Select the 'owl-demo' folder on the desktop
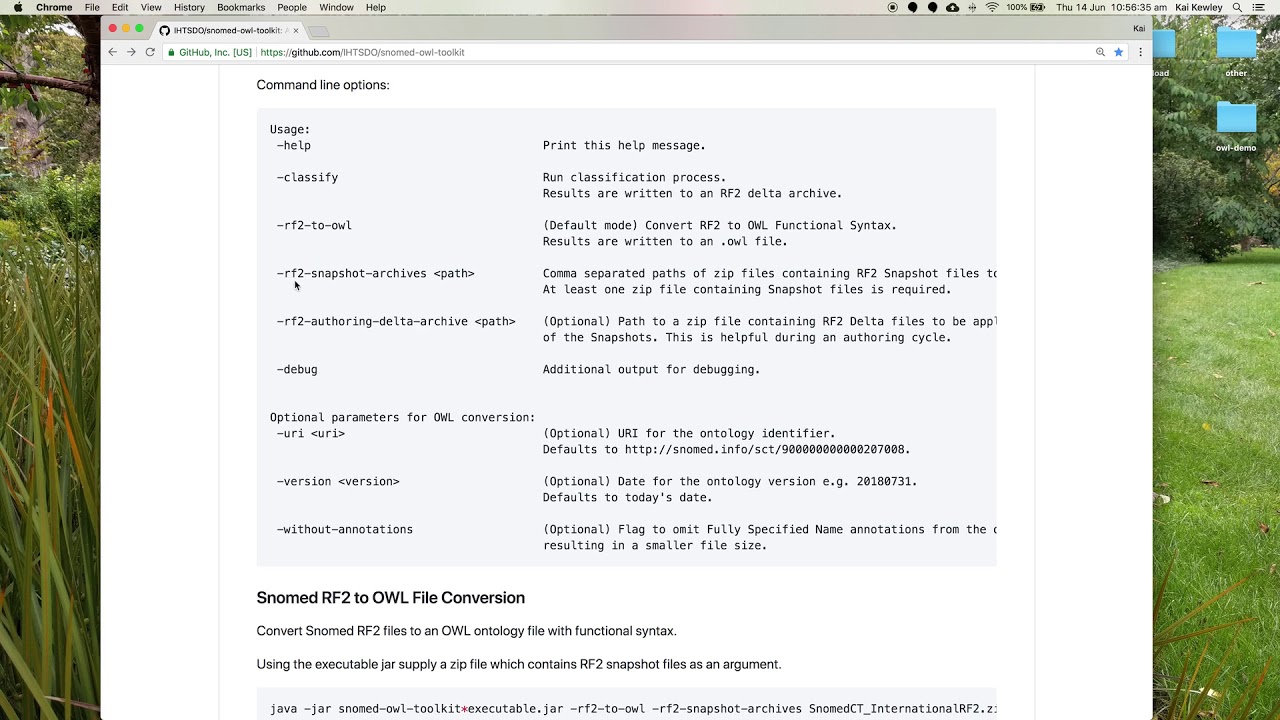Screen dimensions: 1280x720 pos(1236,127)
